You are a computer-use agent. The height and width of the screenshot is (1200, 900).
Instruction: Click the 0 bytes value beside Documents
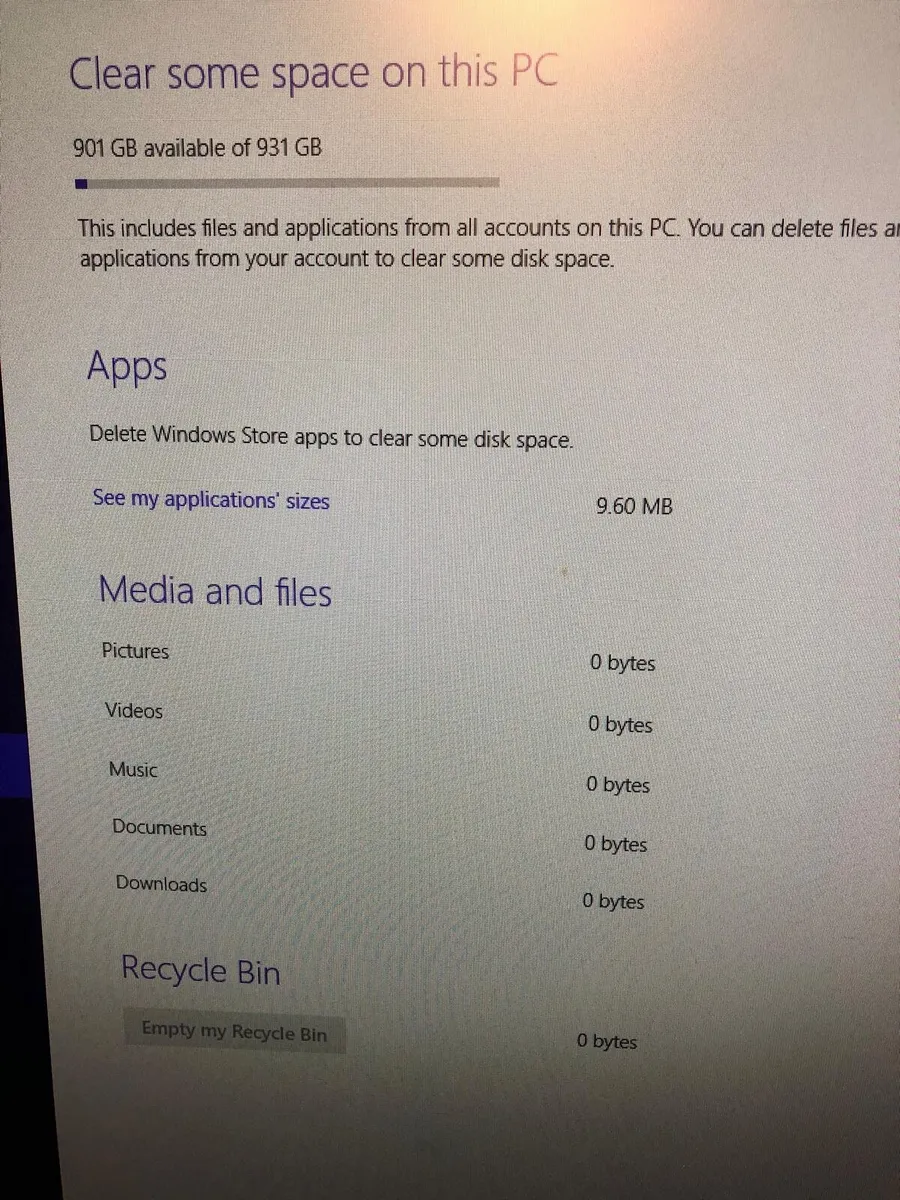pos(615,844)
